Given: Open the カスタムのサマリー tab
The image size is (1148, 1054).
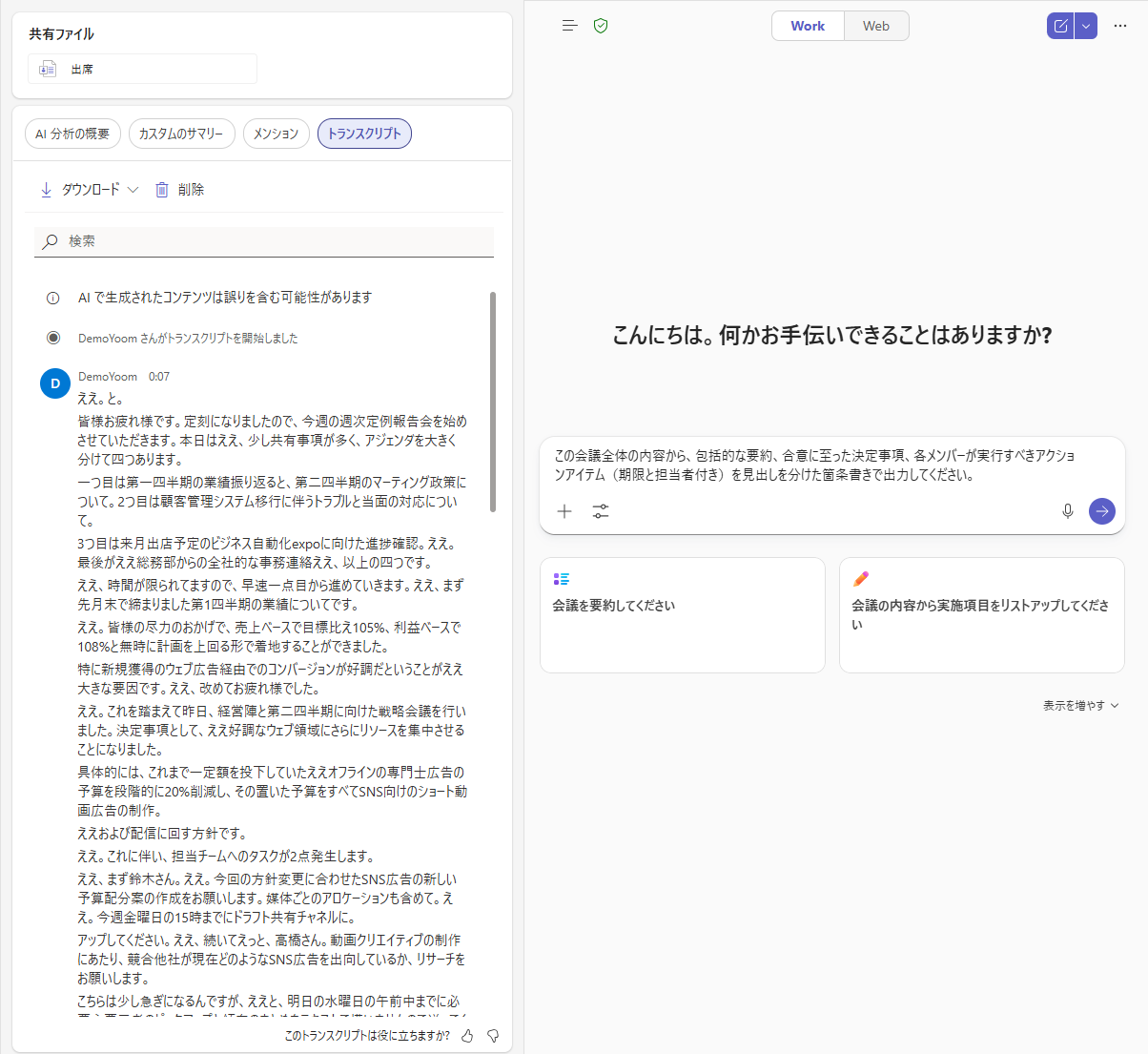Looking at the screenshot, I should click(181, 134).
